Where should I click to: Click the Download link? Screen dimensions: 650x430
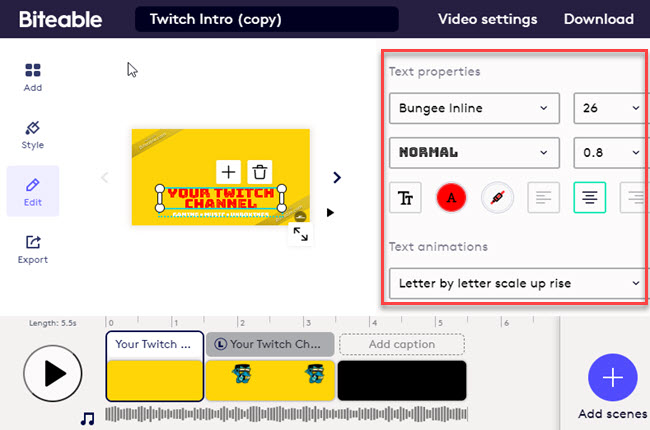(598, 19)
